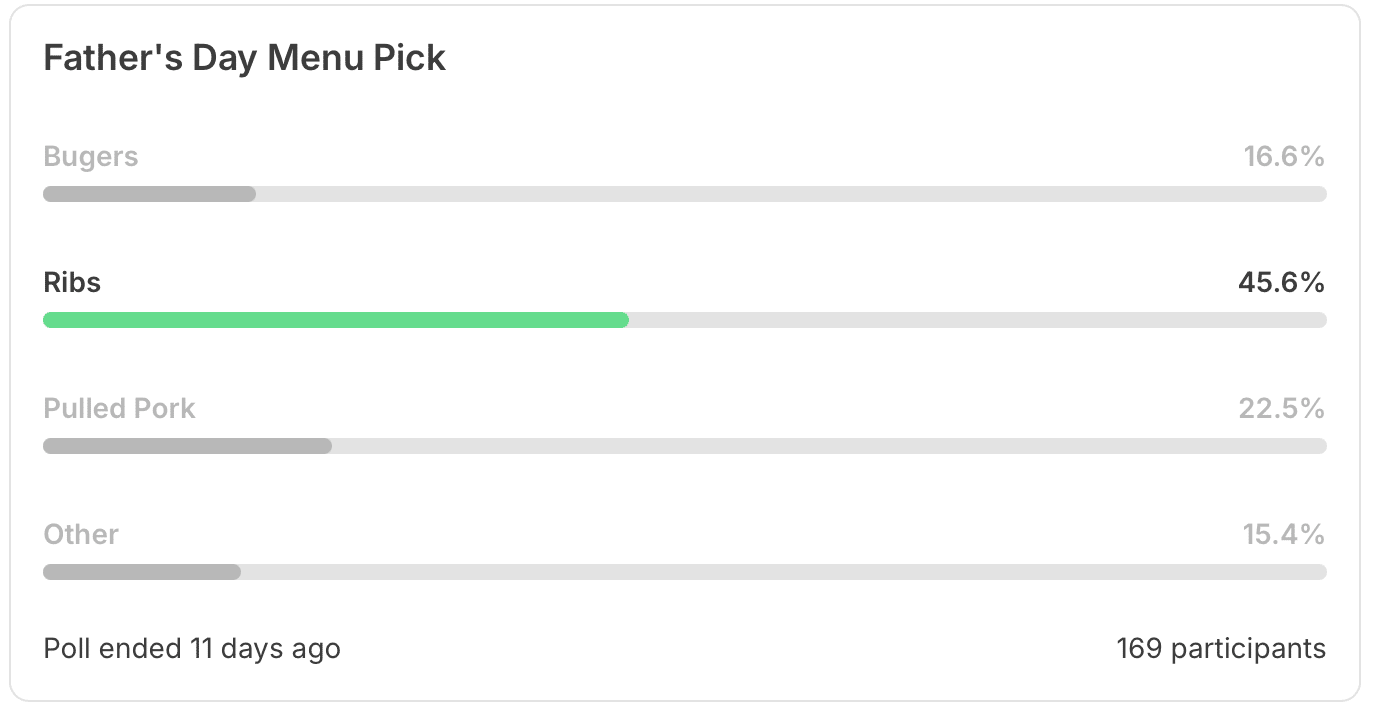The width and height of the screenshot is (1376, 718).
Task: Click the unfilled part of the Bugers bar track
Action: click(791, 194)
